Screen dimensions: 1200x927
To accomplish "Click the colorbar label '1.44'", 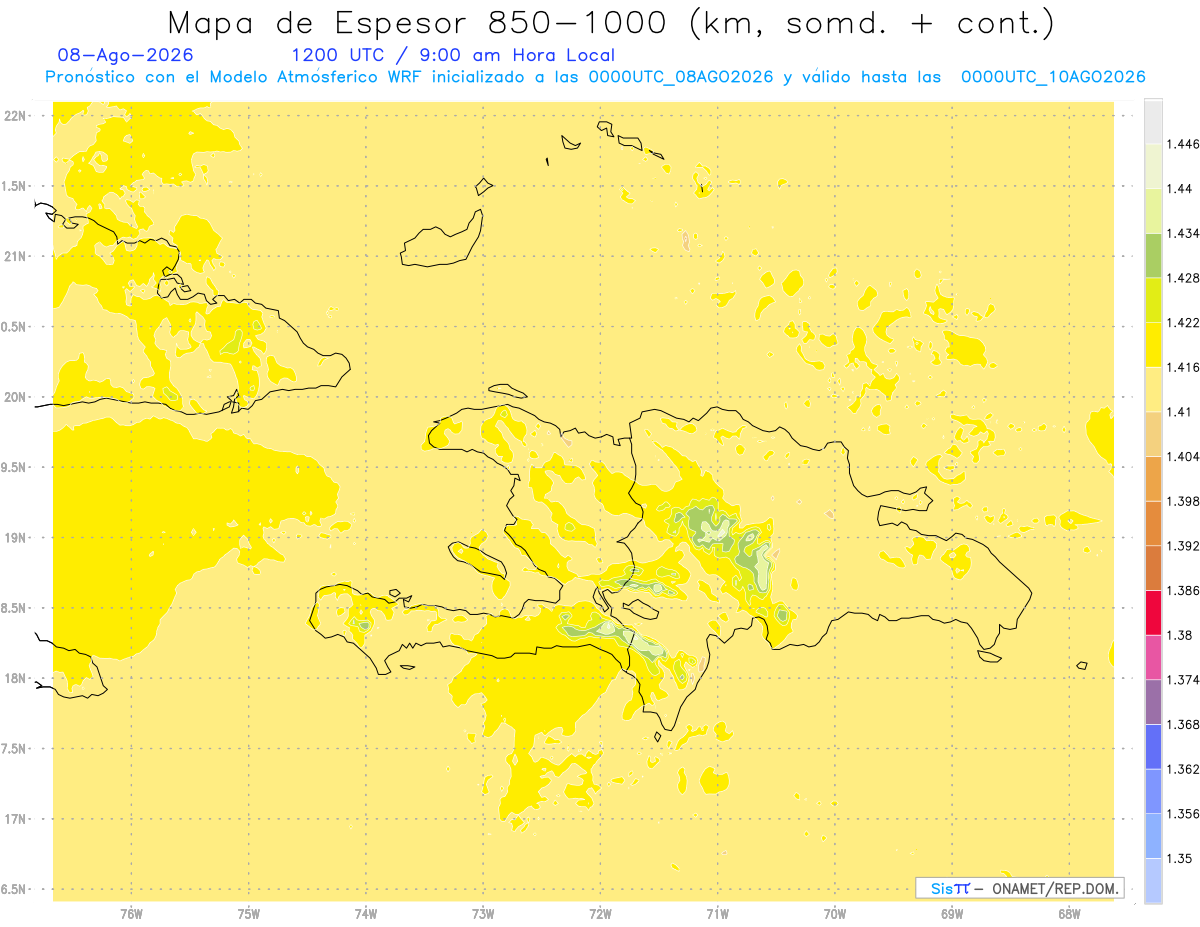I will [1180, 188].
